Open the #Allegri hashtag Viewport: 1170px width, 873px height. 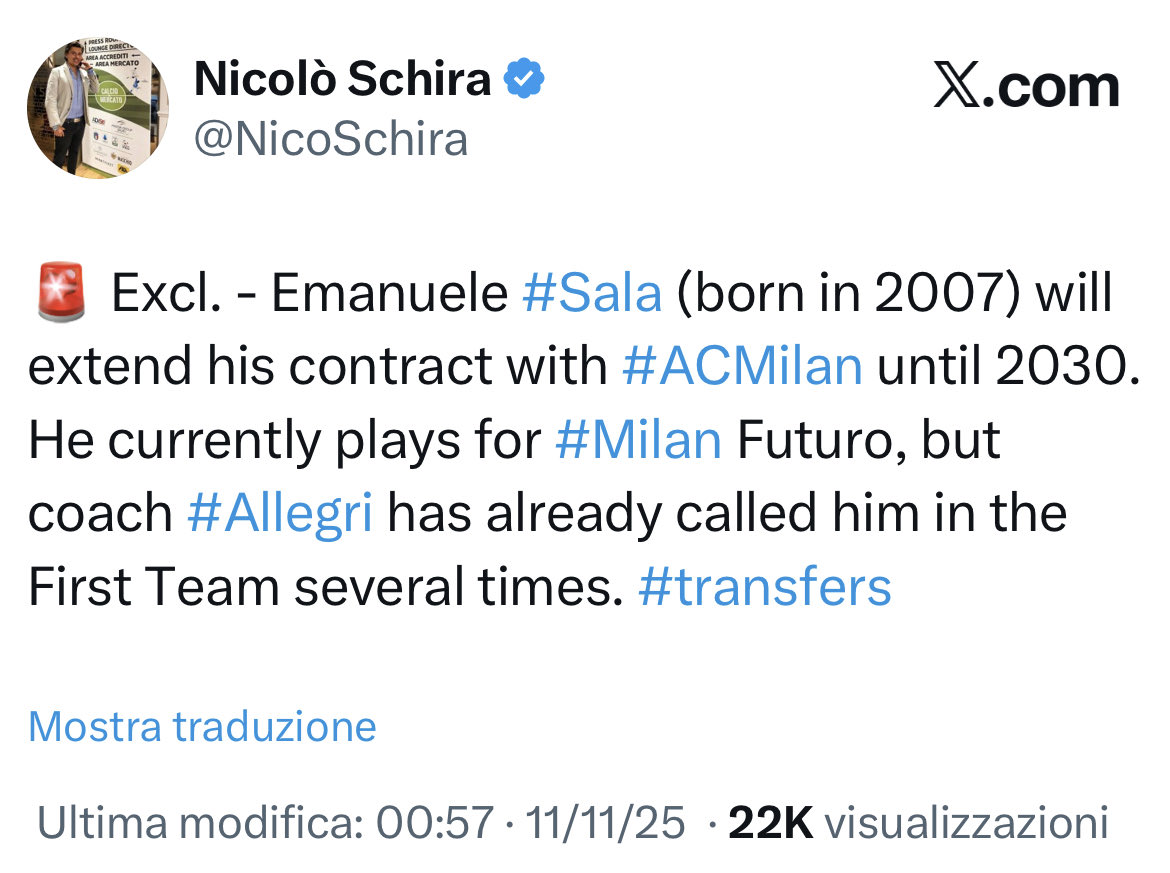pyautogui.click(x=280, y=514)
